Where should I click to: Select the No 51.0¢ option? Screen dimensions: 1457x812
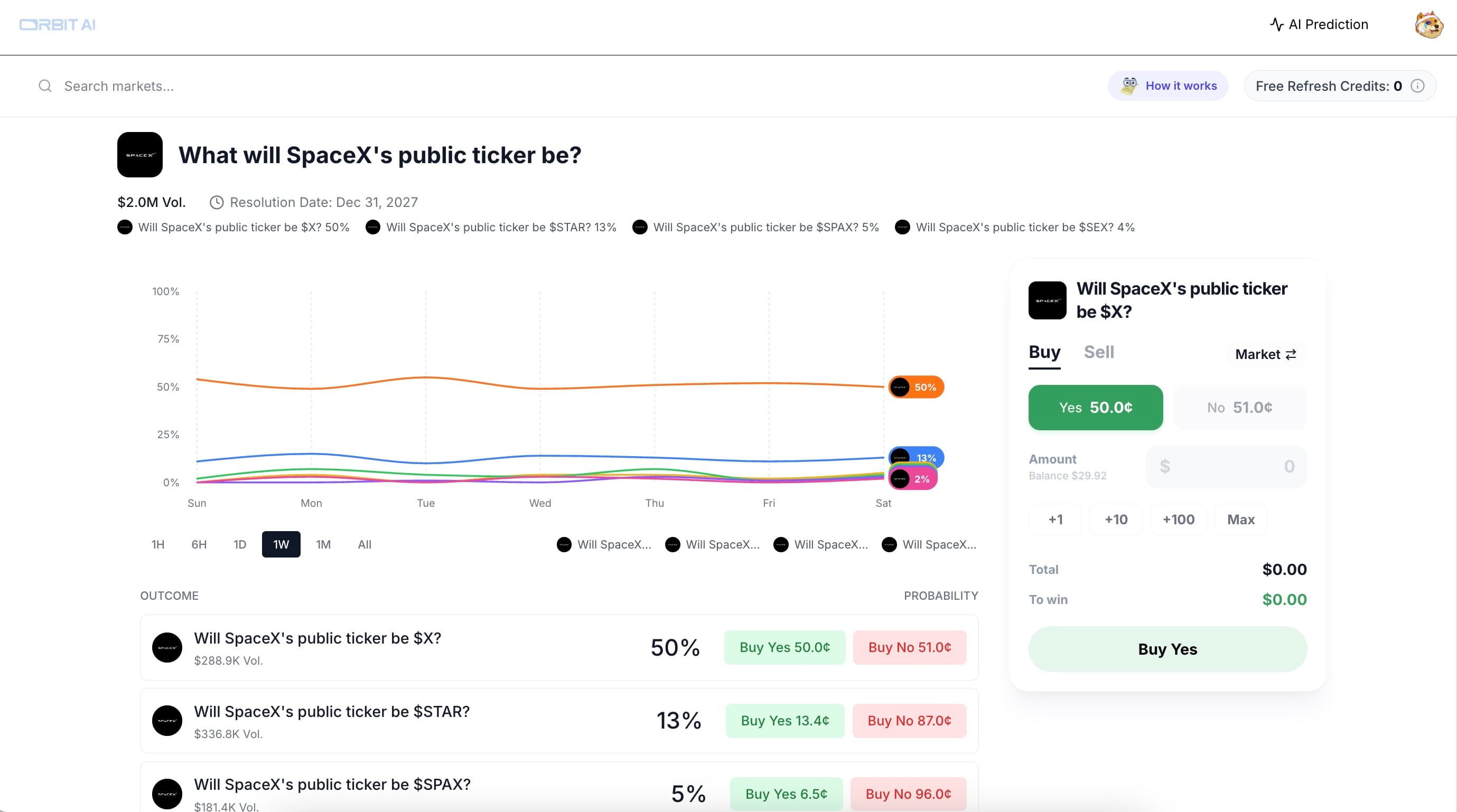point(1239,408)
